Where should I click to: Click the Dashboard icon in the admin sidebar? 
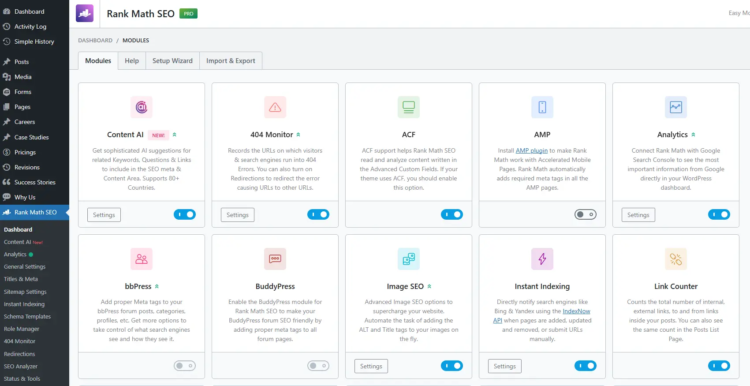coord(6,11)
